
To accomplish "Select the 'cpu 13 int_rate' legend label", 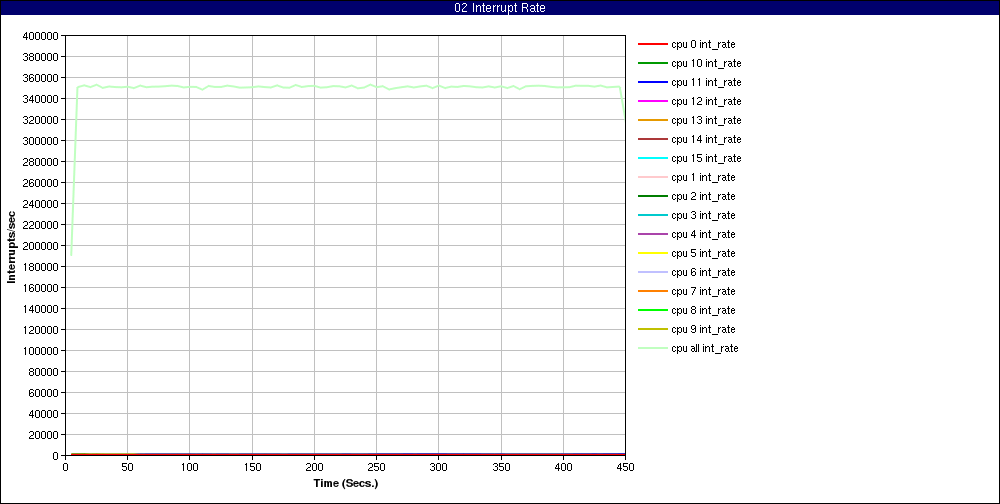I will point(706,121).
